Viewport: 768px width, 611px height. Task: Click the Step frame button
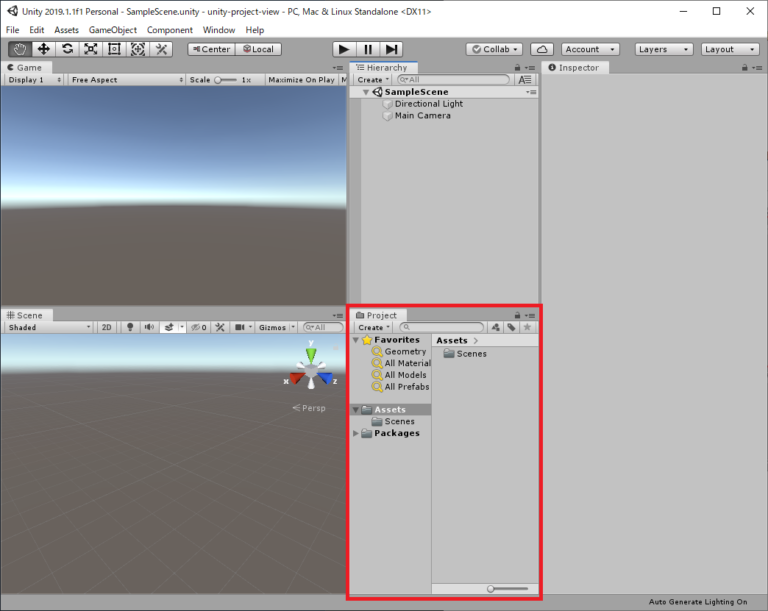[391, 49]
